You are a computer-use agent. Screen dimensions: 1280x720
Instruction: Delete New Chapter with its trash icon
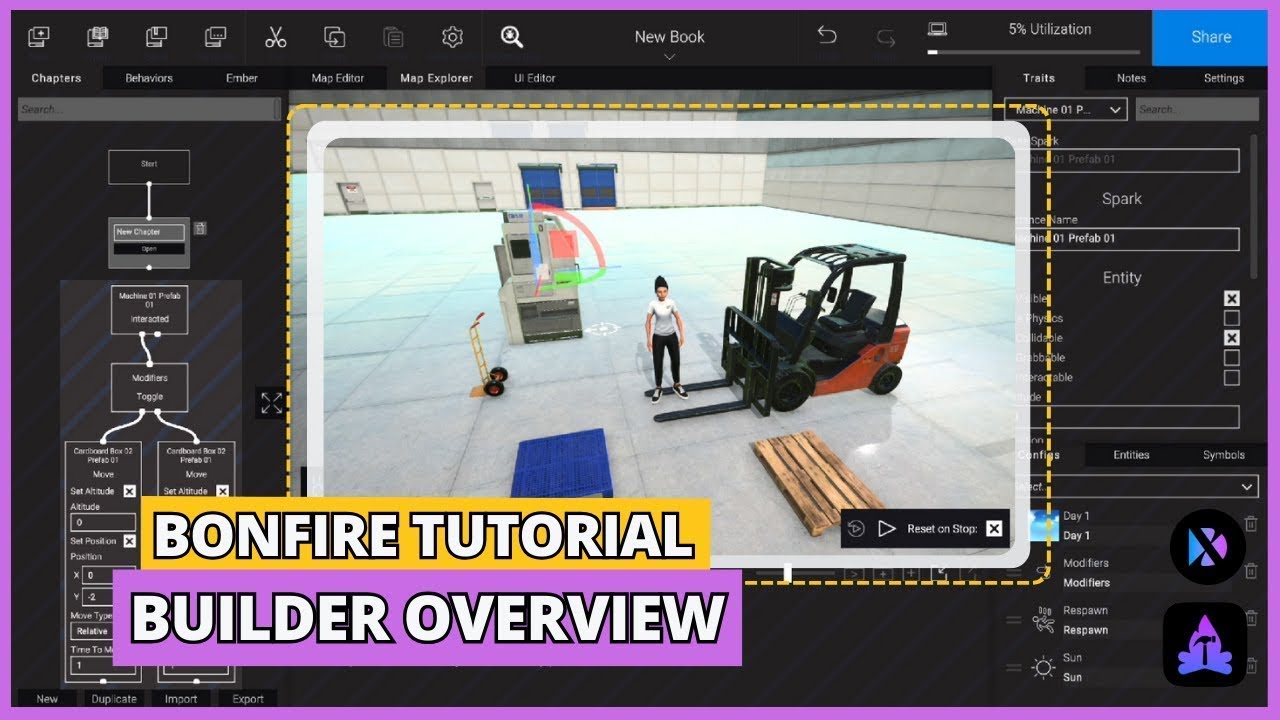pos(200,228)
